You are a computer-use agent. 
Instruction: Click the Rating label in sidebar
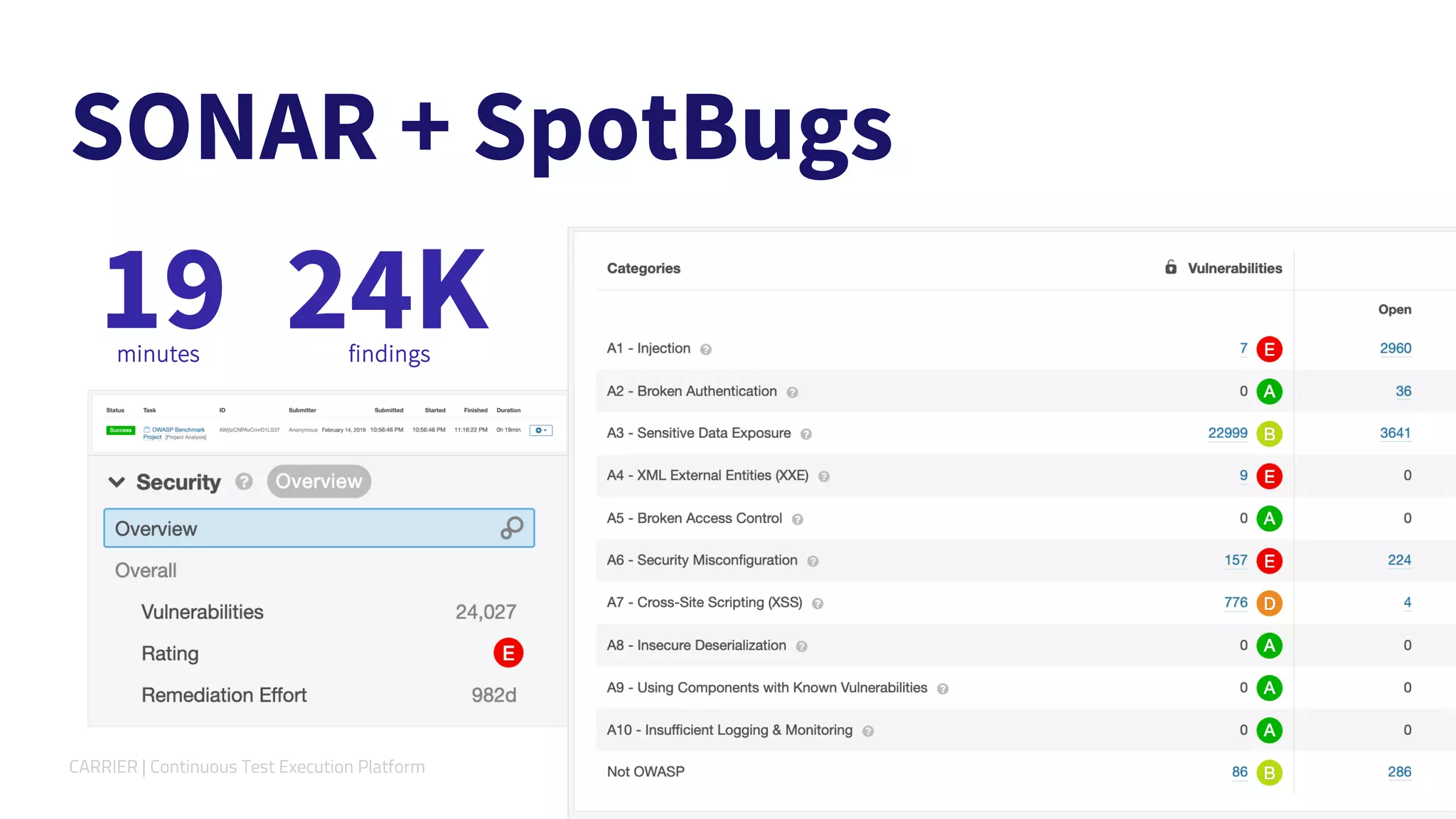tap(170, 653)
